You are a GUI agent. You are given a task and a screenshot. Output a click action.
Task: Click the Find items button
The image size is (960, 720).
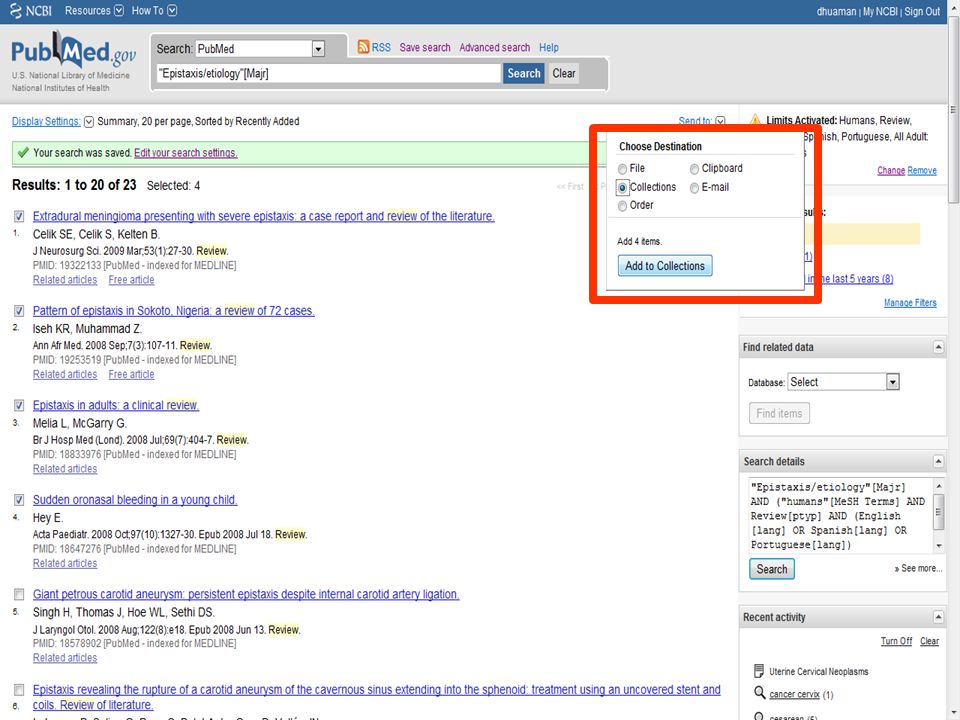779,413
